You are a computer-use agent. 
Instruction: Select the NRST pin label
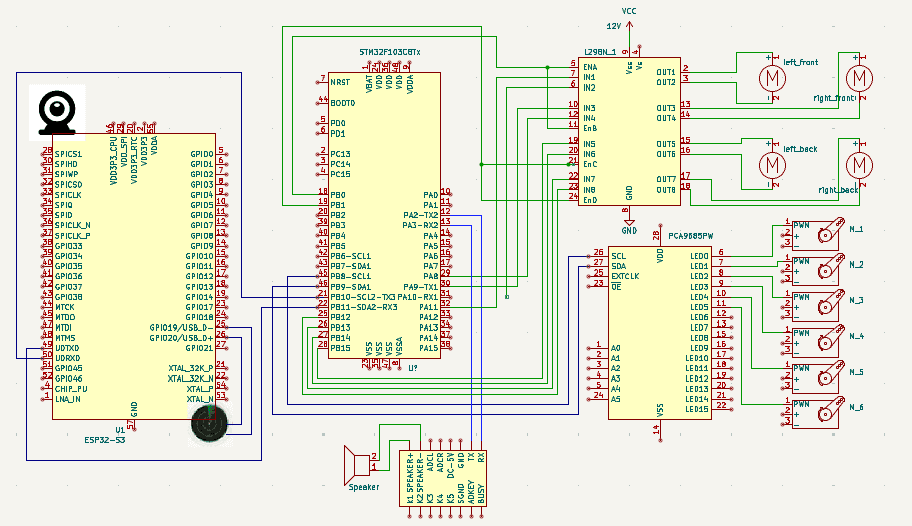coord(340,82)
